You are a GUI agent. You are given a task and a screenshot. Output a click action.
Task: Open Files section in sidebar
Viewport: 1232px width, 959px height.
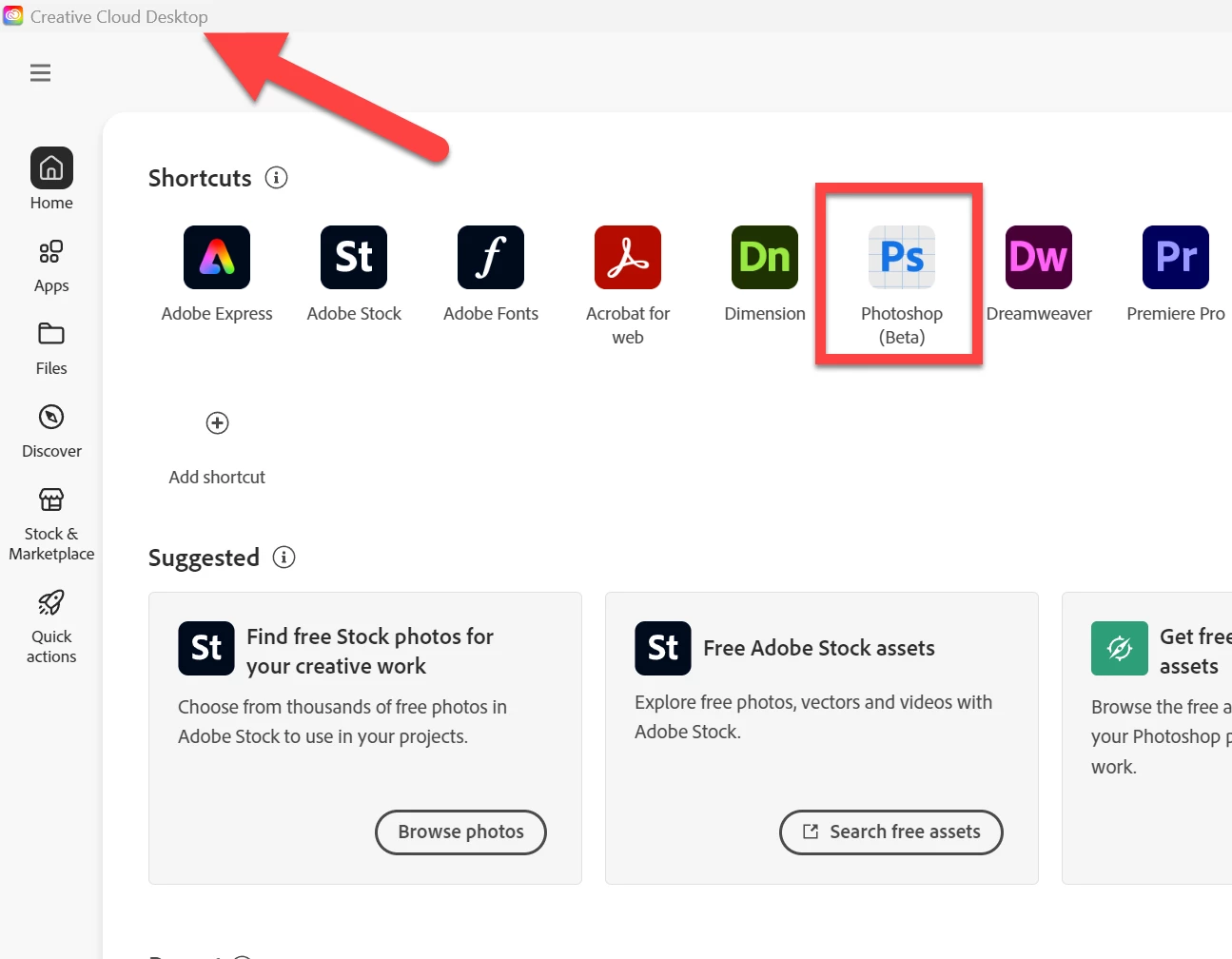pyautogui.click(x=51, y=349)
